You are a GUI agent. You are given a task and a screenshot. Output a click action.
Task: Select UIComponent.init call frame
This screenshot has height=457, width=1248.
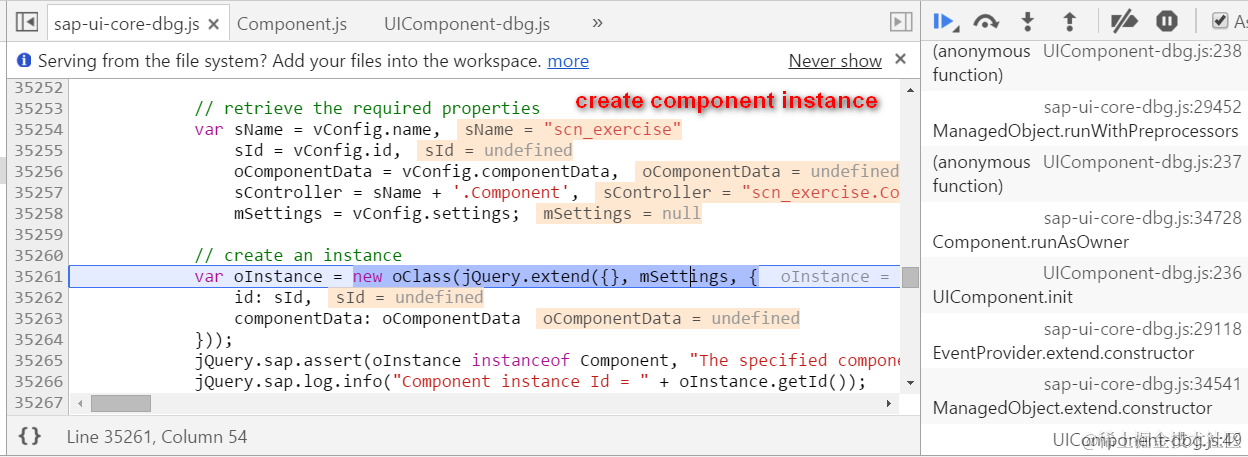[x=989, y=297]
